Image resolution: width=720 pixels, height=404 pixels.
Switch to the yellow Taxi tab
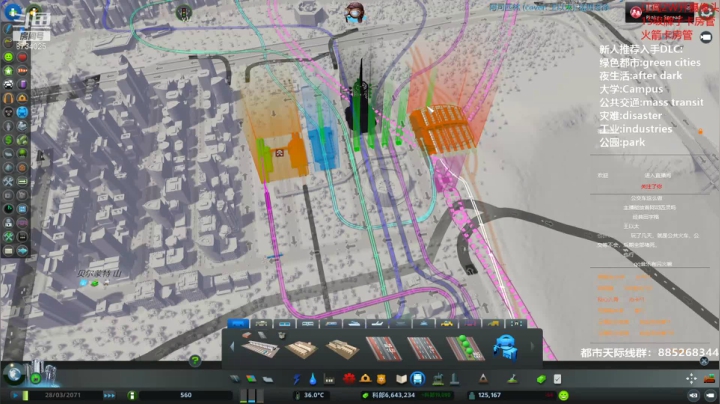coord(446,324)
